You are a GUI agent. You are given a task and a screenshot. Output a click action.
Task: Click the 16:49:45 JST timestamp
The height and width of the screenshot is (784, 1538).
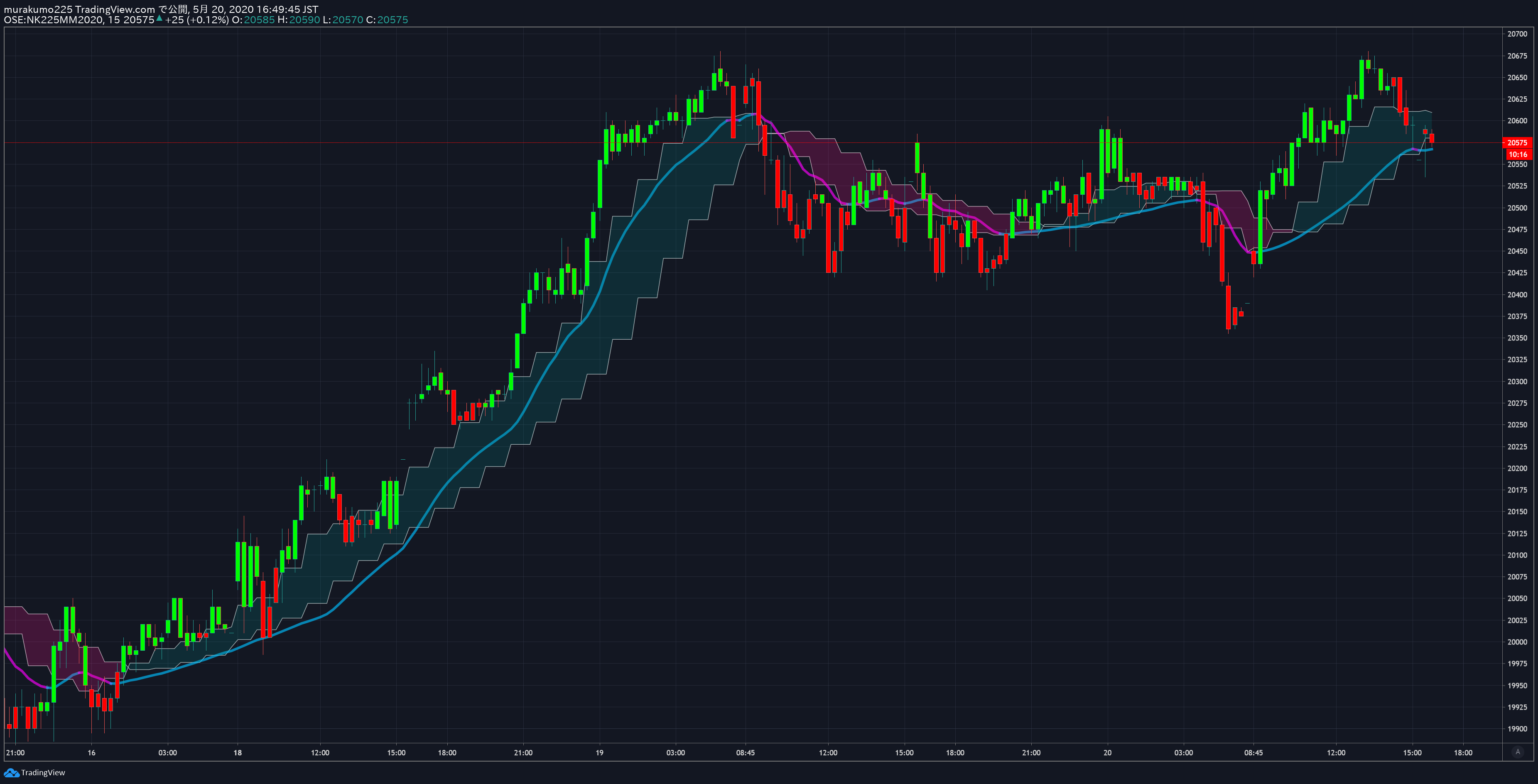[287, 10]
